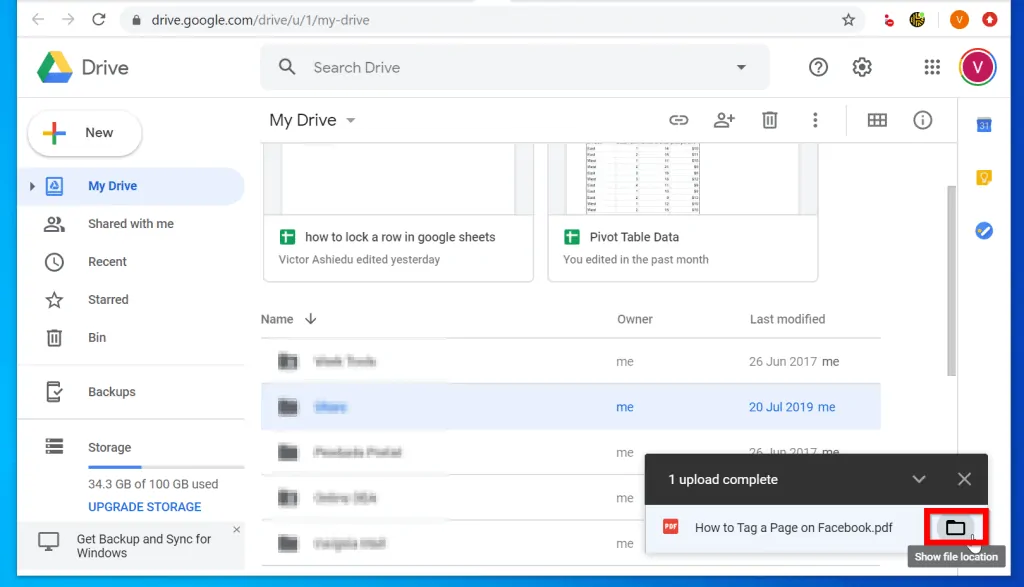This screenshot has height=587, width=1024.
Task: Click the Search Drive input field
Action: pyautogui.click(x=515, y=67)
